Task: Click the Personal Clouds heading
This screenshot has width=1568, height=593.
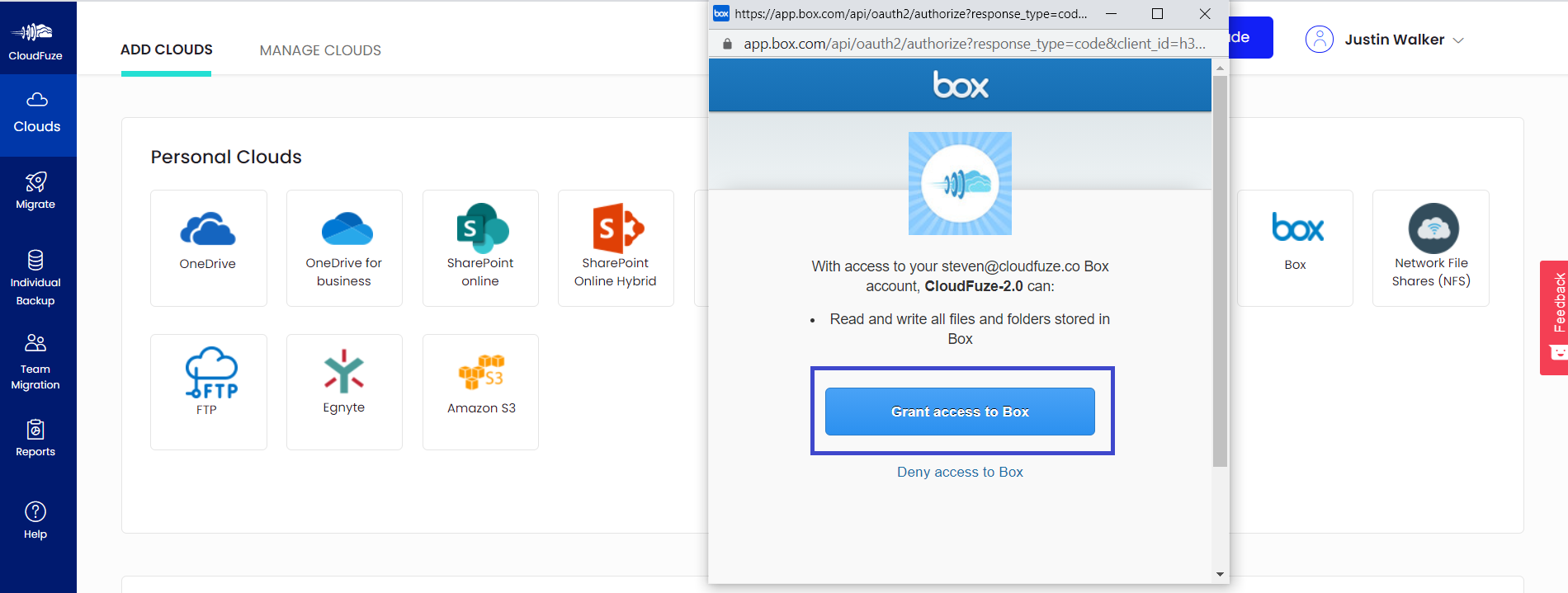Action: (x=226, y=157)
